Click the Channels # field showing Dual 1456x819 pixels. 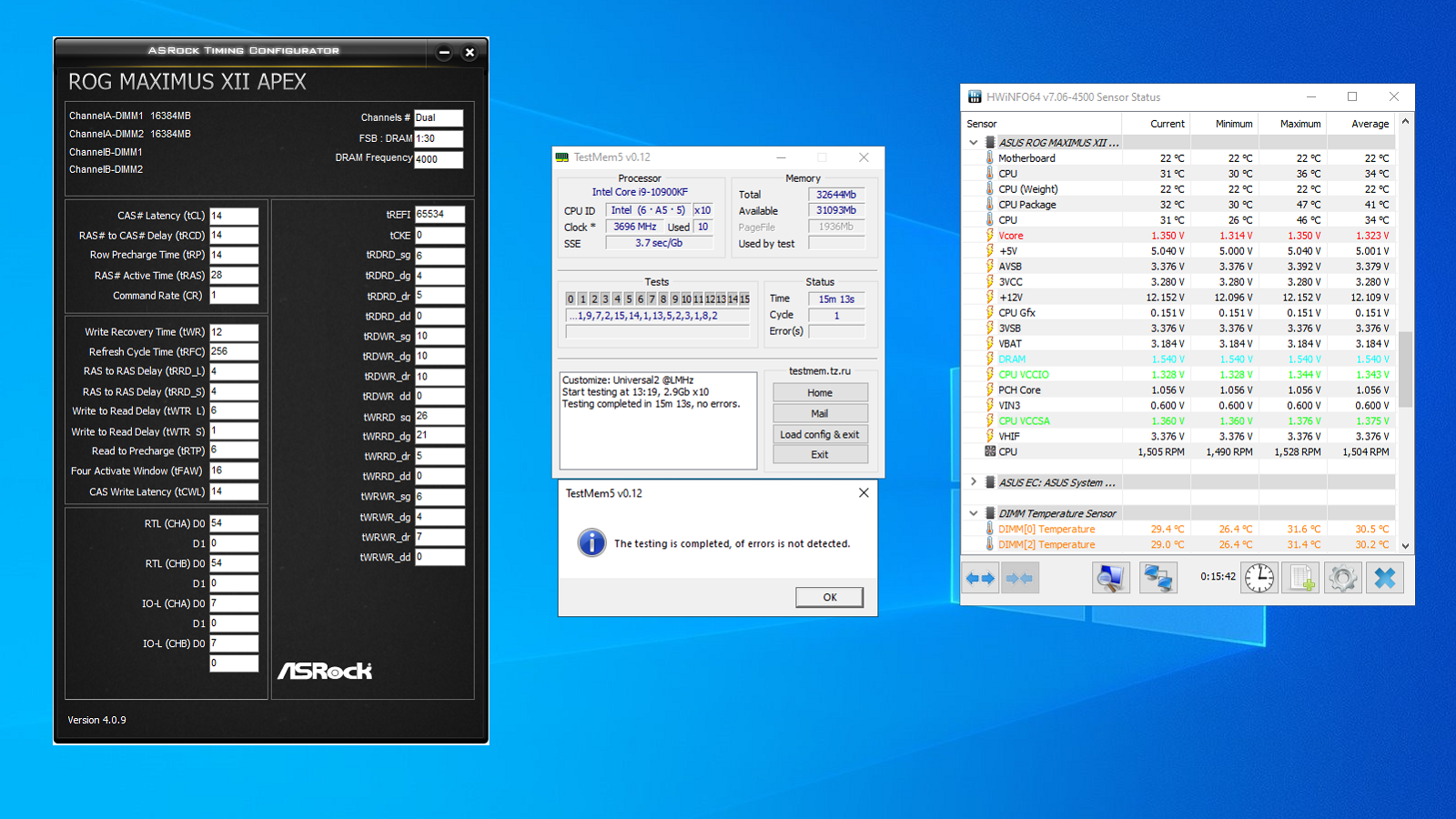click(x=439, y=117)
